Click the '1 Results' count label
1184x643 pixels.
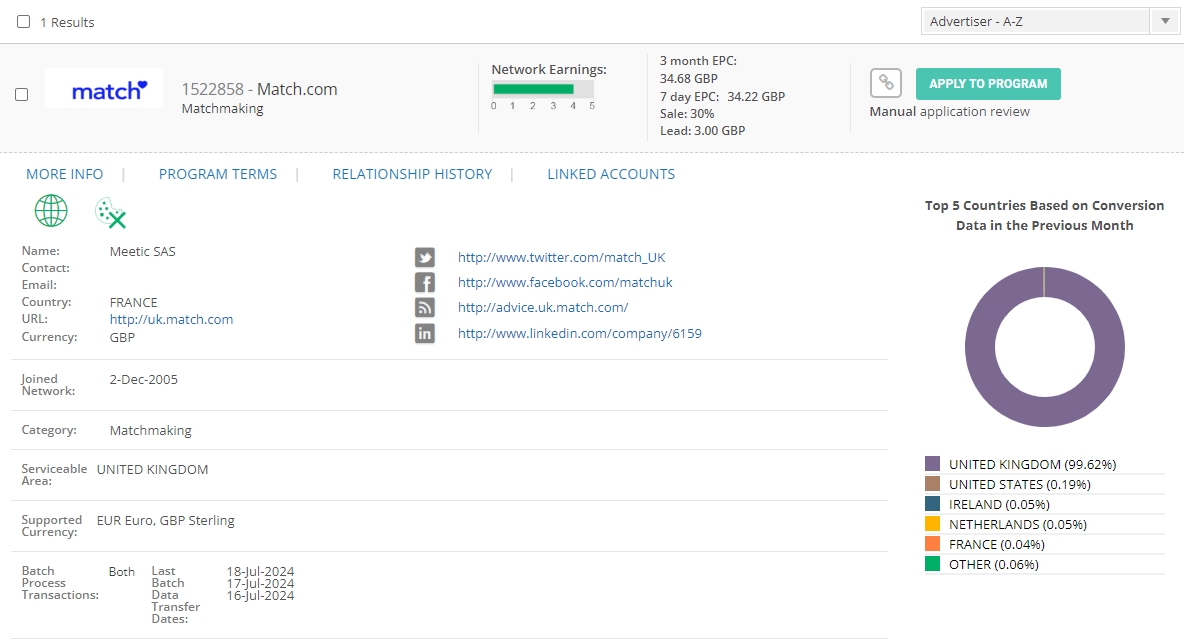click(67, 23)
